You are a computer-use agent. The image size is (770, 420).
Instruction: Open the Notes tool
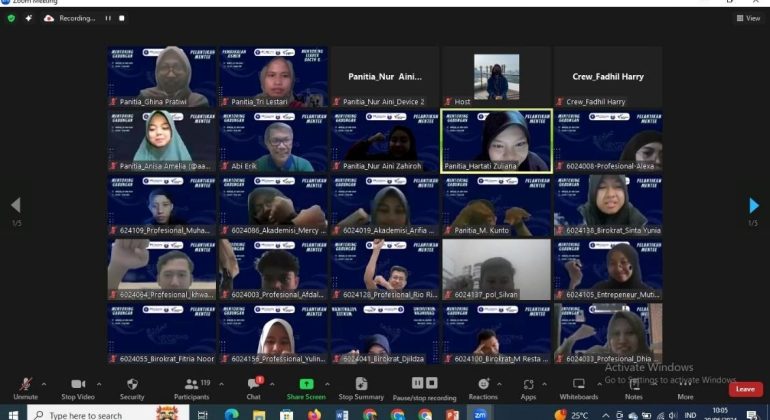(x=633, y=389)
